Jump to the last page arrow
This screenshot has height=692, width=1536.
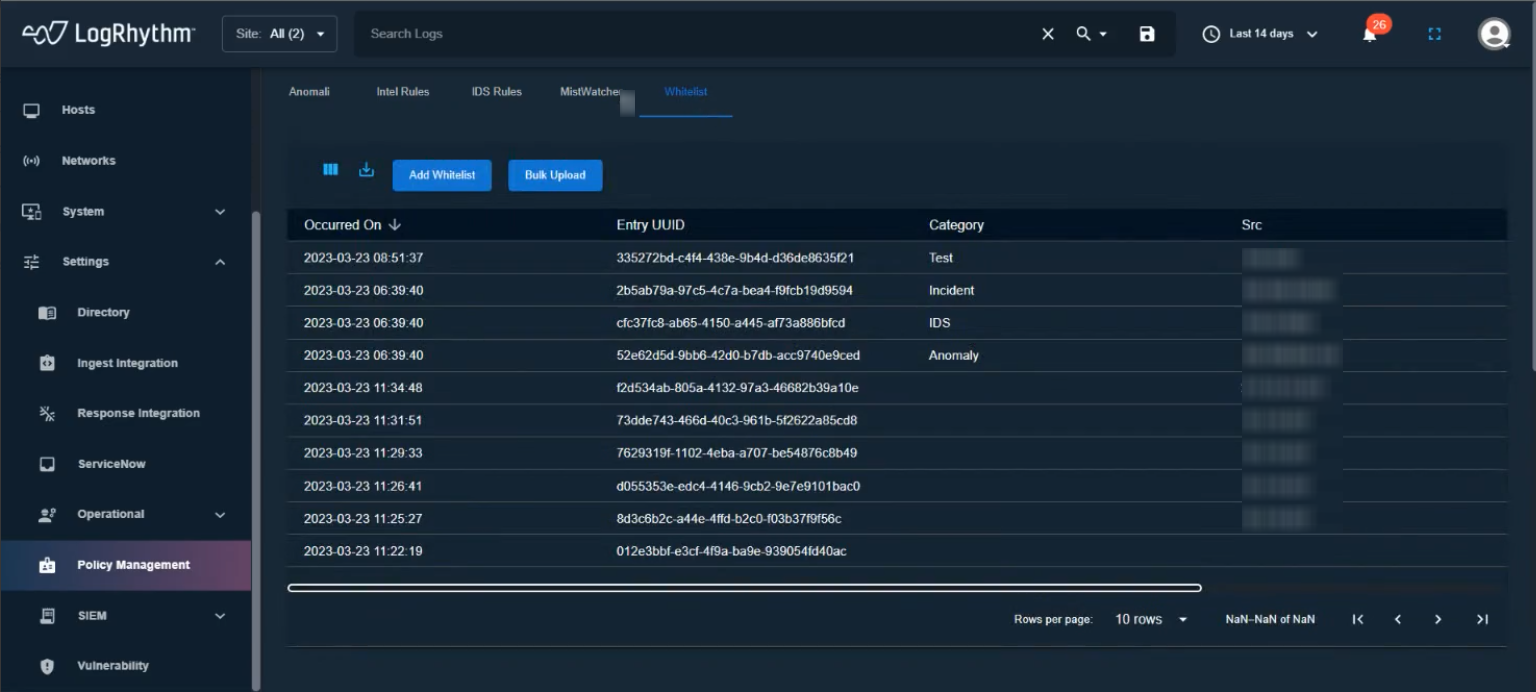[x=1482, y=620]
